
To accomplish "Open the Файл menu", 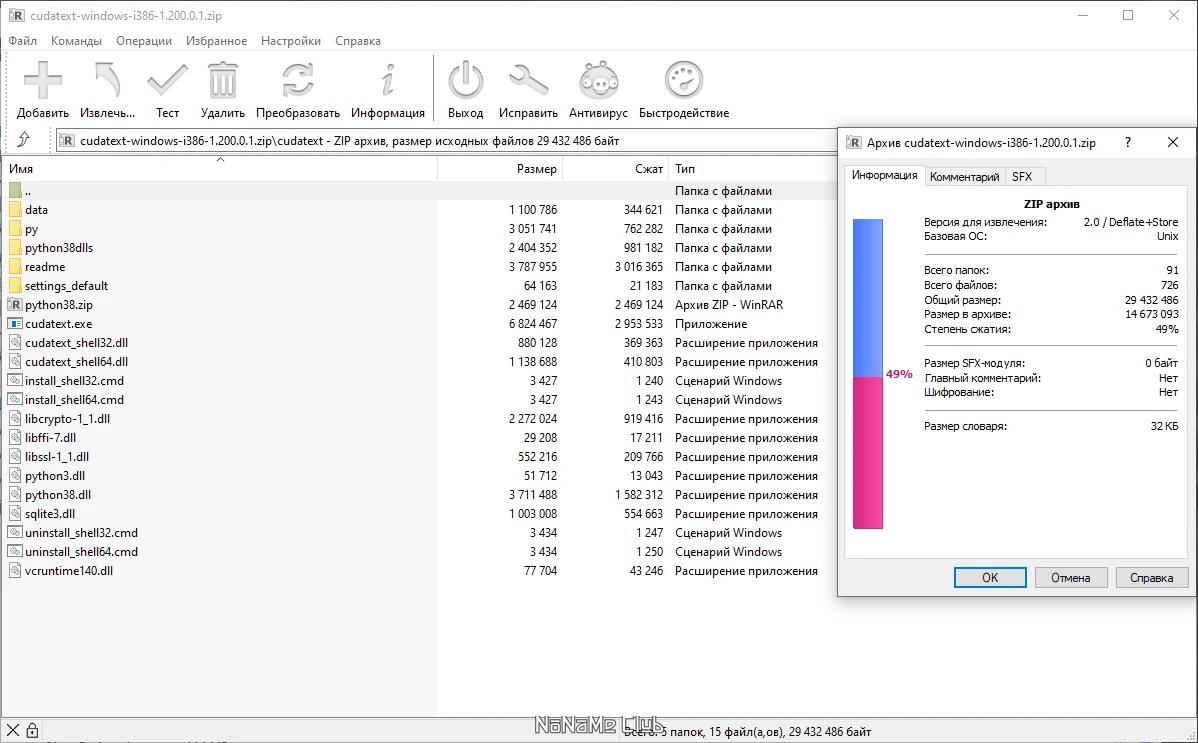I will pos(23,41).
